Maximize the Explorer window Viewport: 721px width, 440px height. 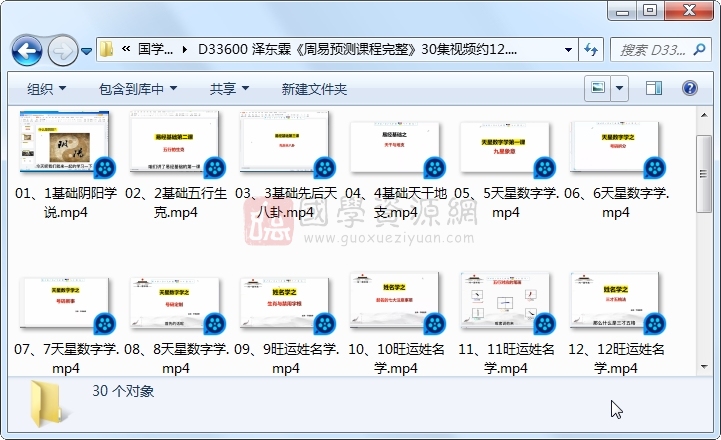coord(650,11)
